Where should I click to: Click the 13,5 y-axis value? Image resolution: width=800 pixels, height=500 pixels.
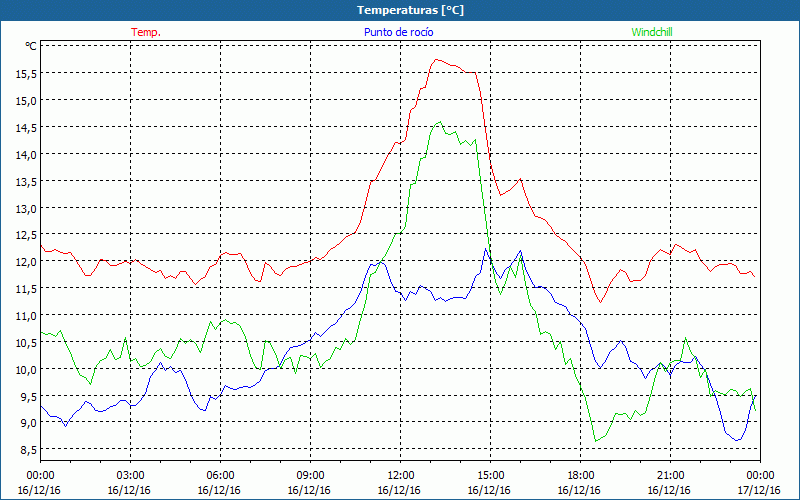[x=26, y=182]
